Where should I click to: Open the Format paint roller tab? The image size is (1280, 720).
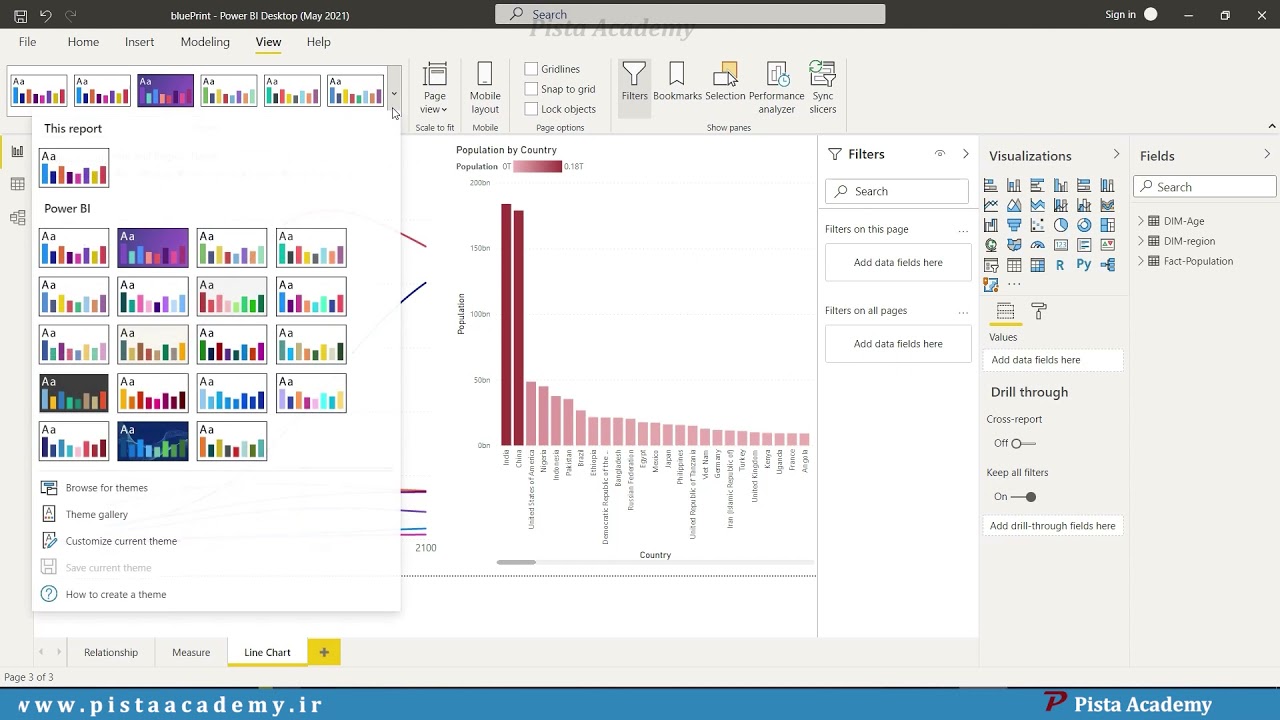click(1038, 312)
